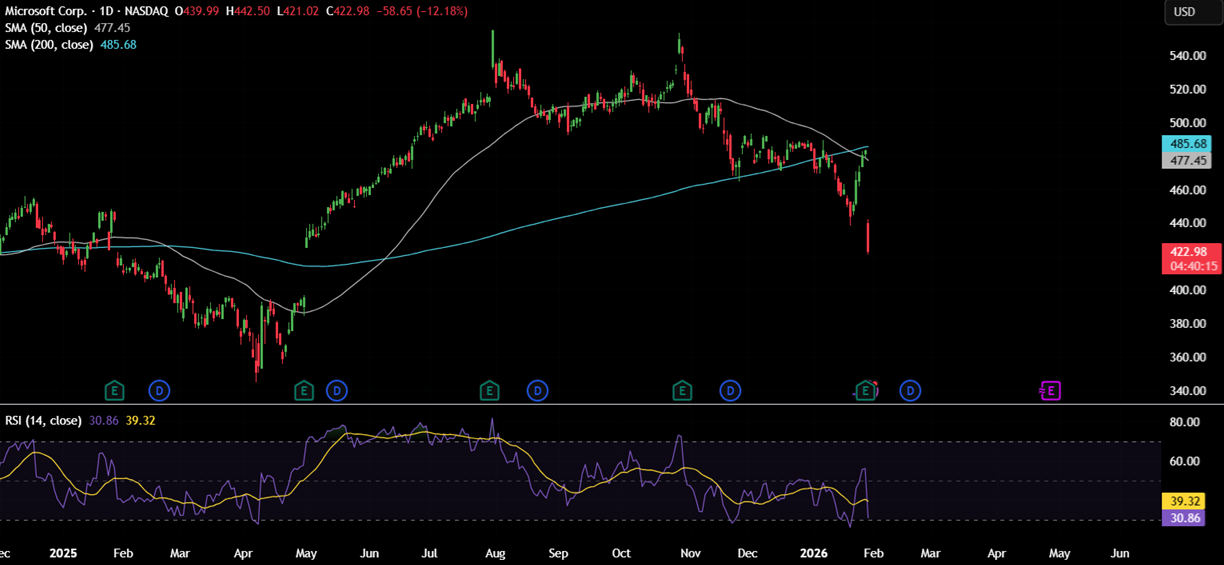
Task: Click the earnings icon near November 2025
Action: click(683, 390)
